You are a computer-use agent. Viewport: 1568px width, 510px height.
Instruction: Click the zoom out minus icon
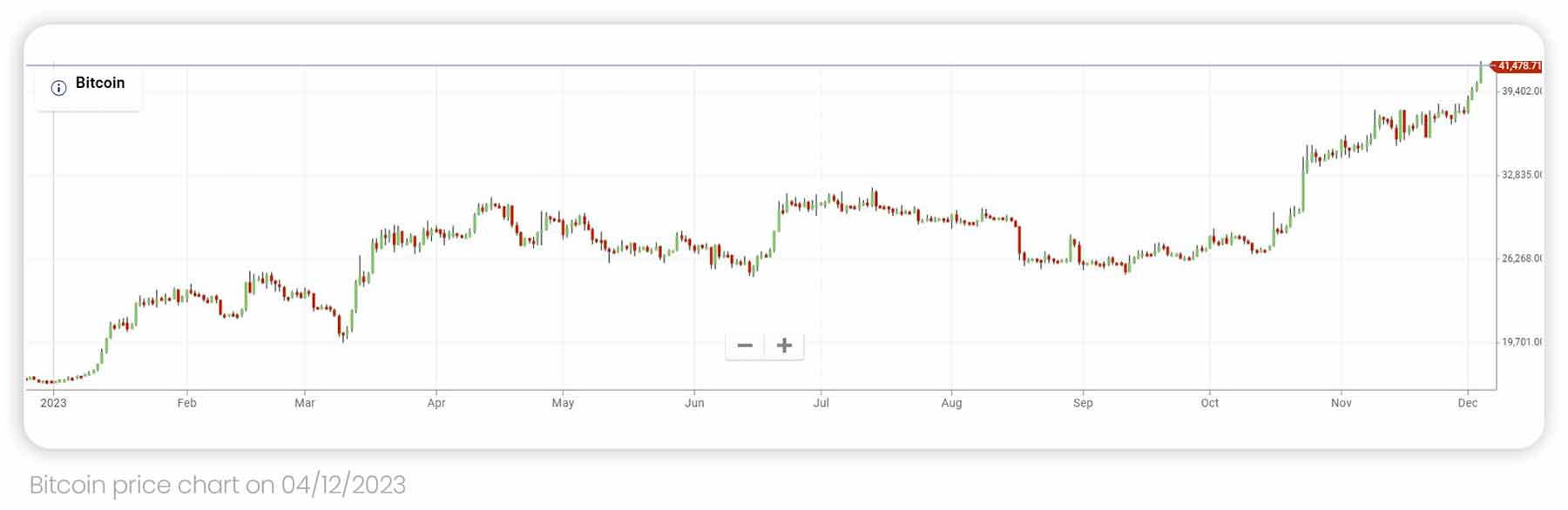tap(746, 346)
